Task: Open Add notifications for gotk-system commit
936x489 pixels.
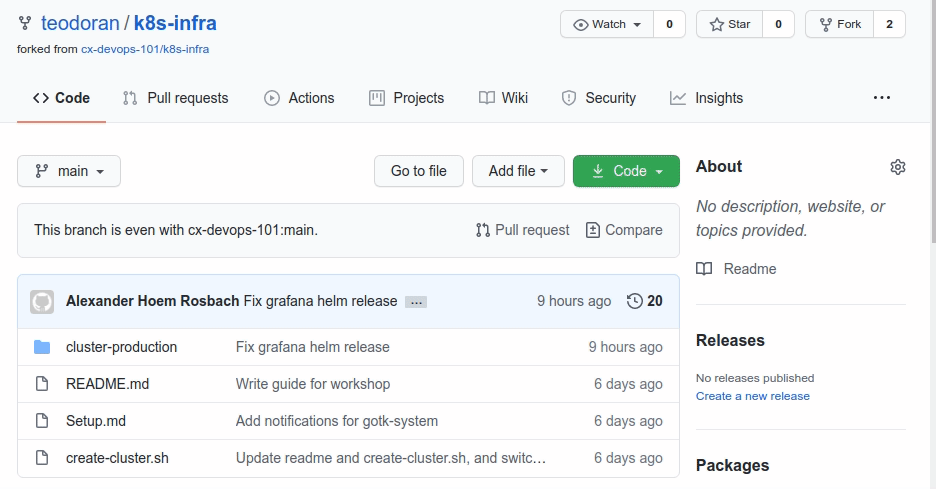Action: [337, 421]
